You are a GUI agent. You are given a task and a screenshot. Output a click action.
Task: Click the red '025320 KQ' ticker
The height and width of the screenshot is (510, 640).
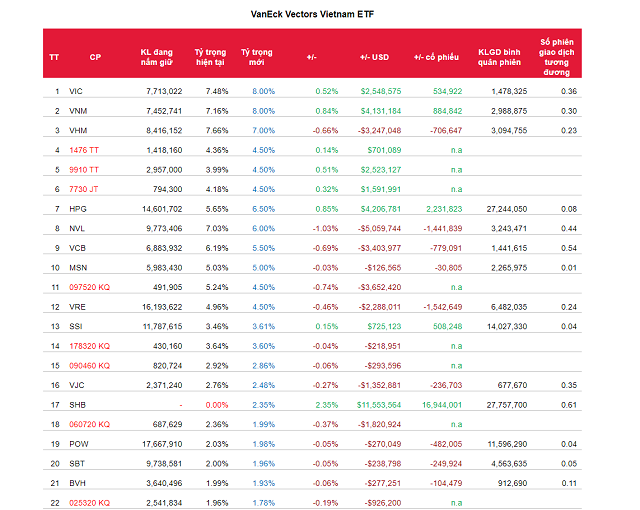89,503
